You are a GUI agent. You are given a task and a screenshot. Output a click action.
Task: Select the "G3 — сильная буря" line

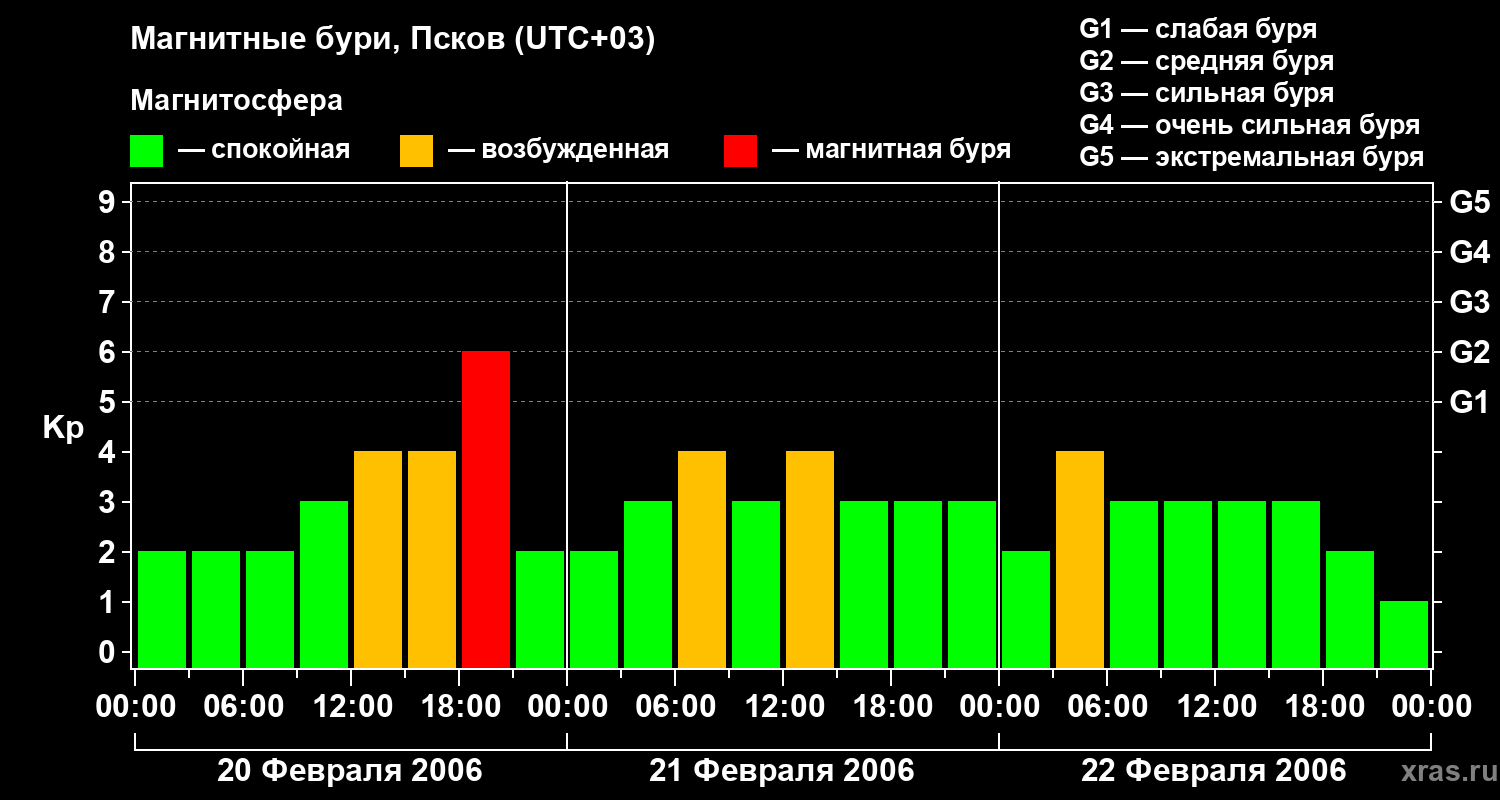1207,93
